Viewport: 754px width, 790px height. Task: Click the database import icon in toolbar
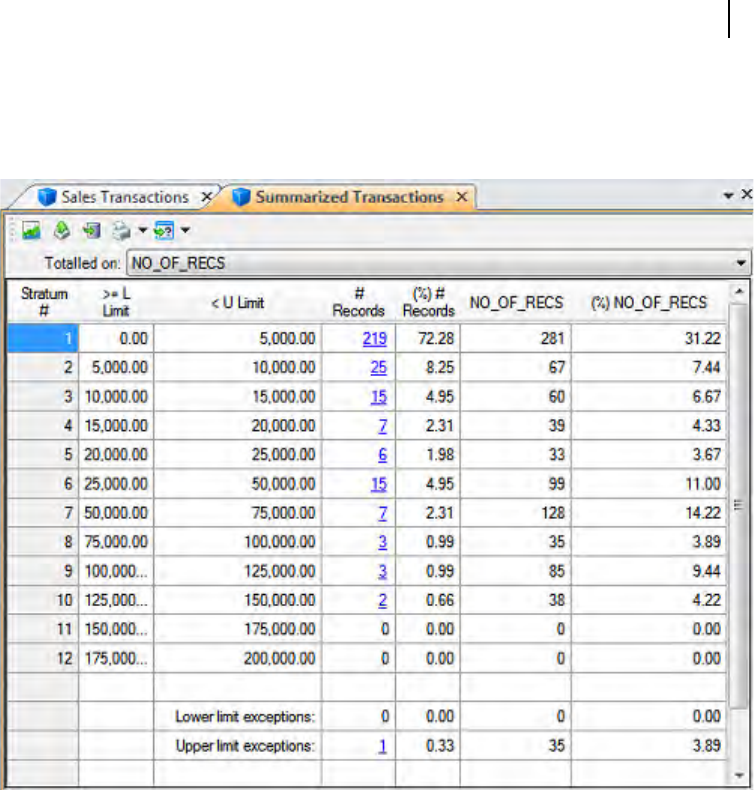[x=92, y=231]
